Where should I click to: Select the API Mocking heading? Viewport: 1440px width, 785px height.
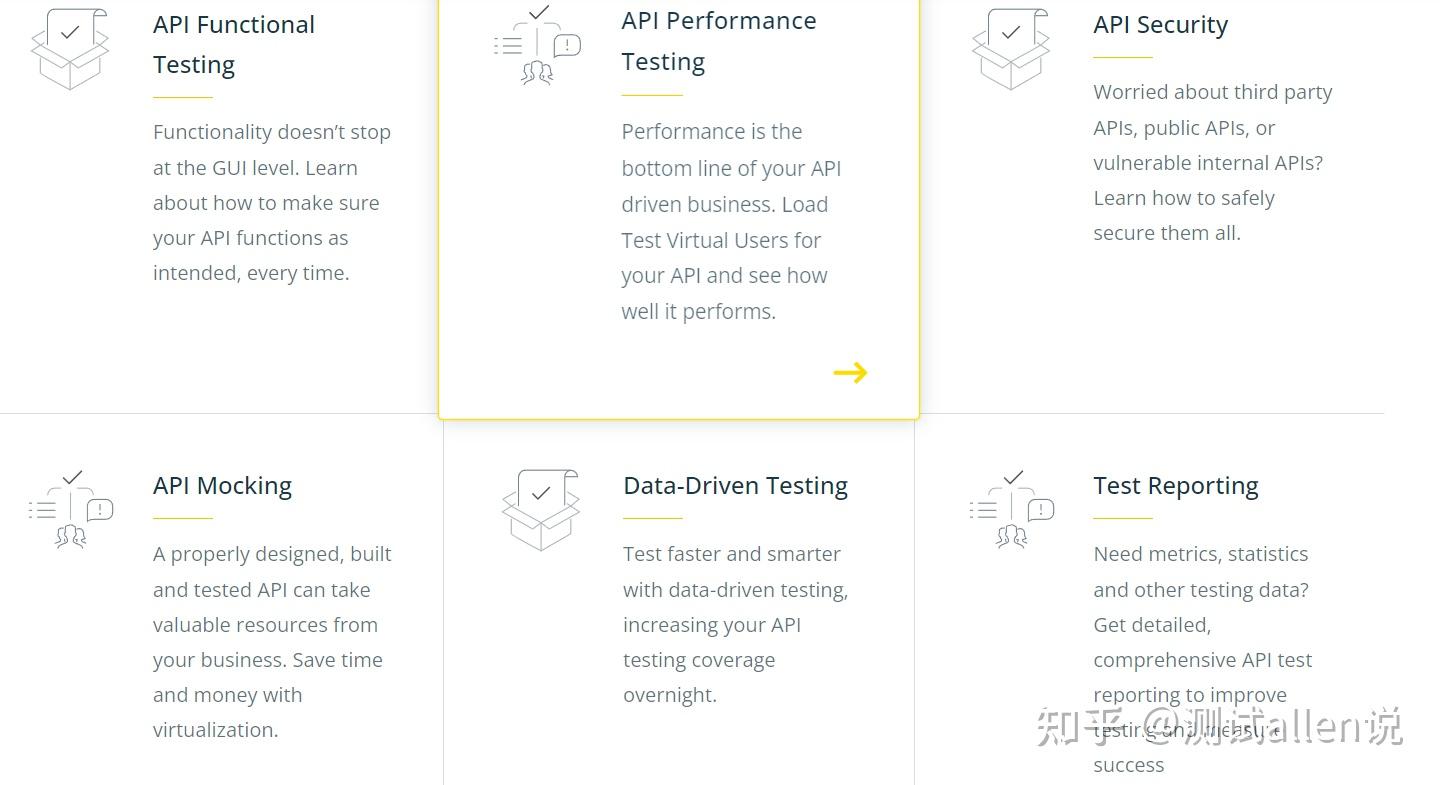pos(222,486)
